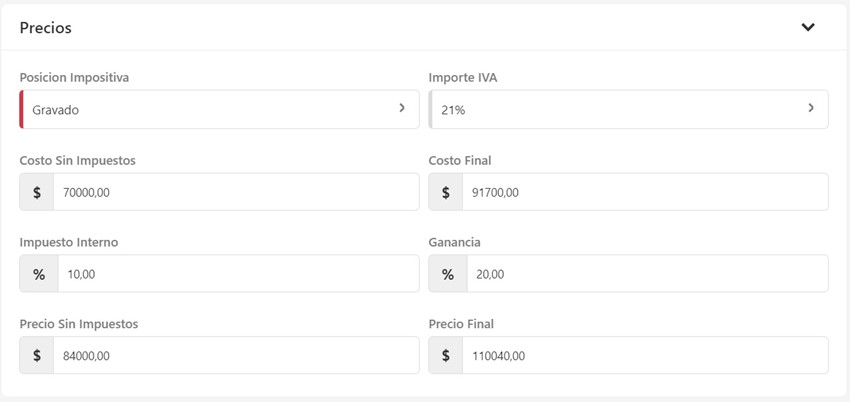The width and height of the screenshot is (850, 402).
Task: Click the 'Importe IVA' field label
Action: [464, 77]
